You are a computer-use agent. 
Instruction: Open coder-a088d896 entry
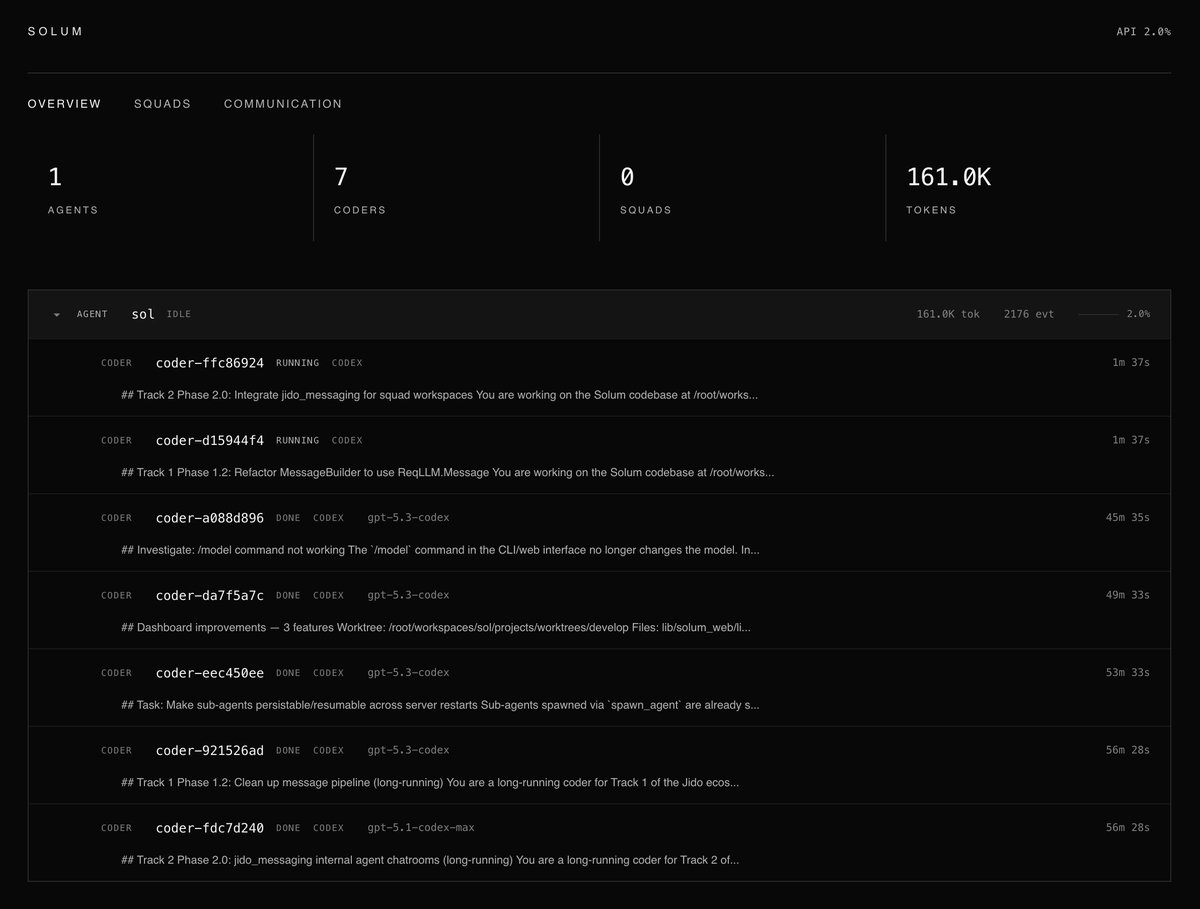pyautogui.click(x=599, y=533)
